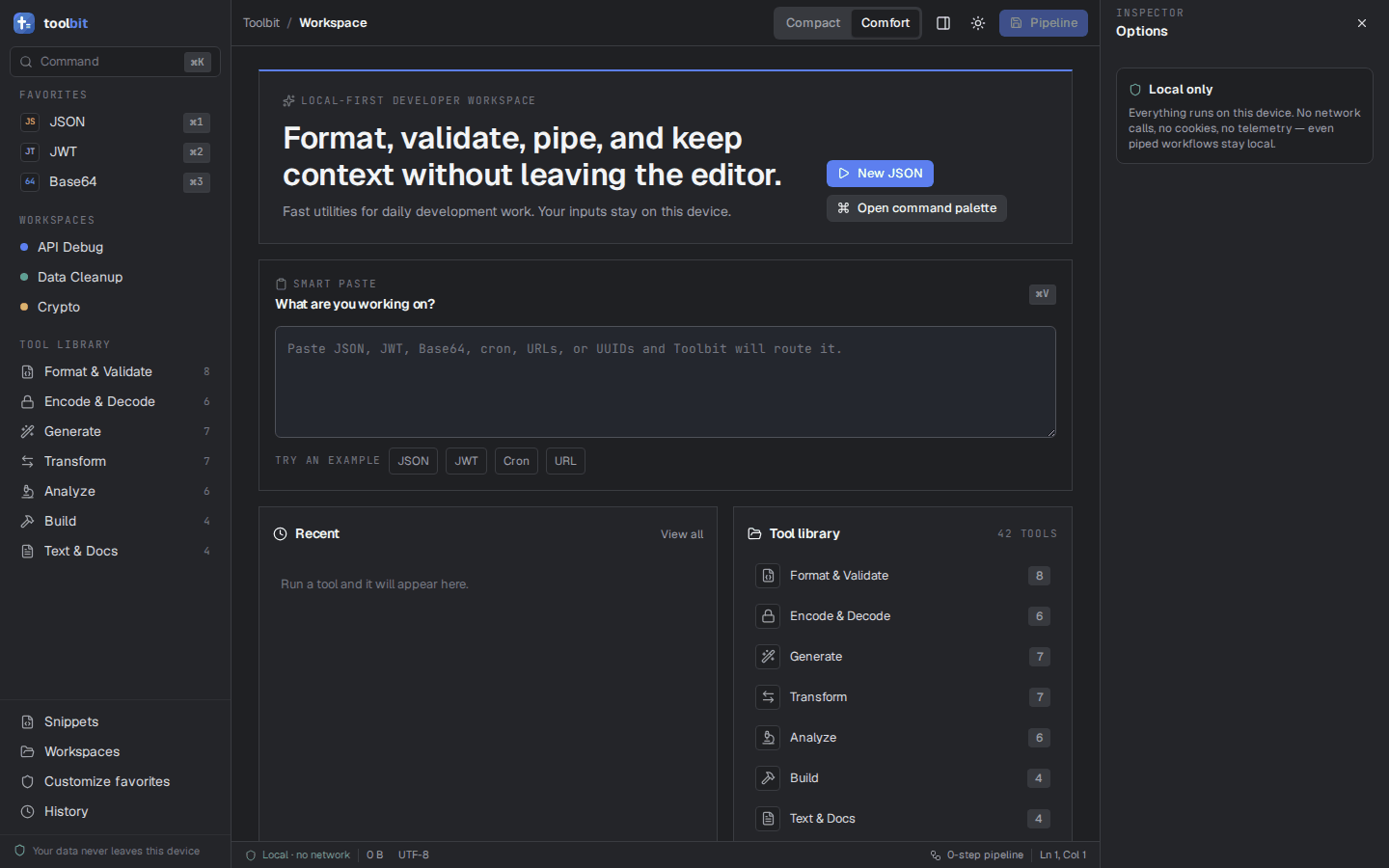Expand Encode & Decode in sidebar library
Image resolution: width=1389 pixels, height=868 pixels.
[x=115, y=402]
